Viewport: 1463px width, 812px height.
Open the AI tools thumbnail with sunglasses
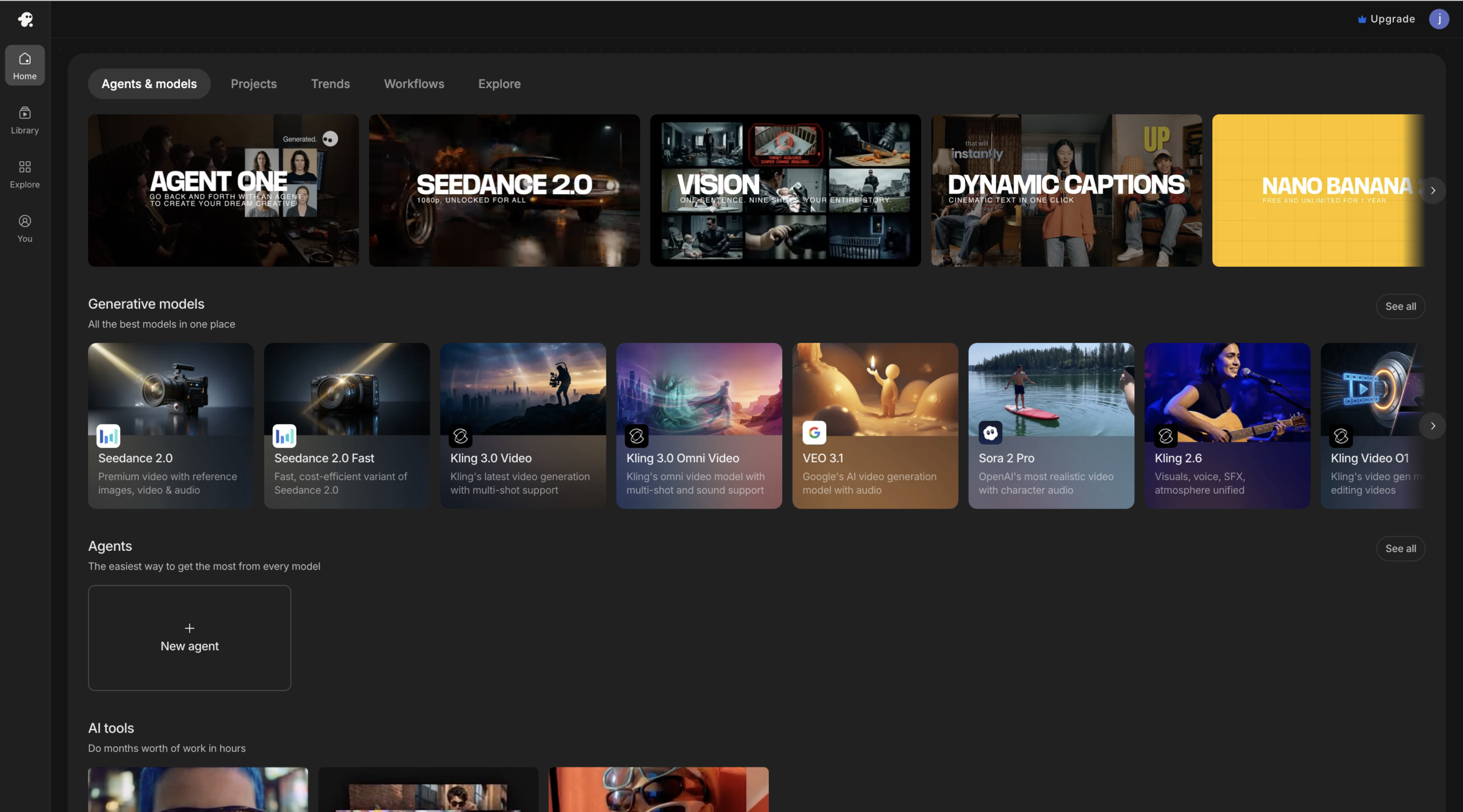(658, 789)
